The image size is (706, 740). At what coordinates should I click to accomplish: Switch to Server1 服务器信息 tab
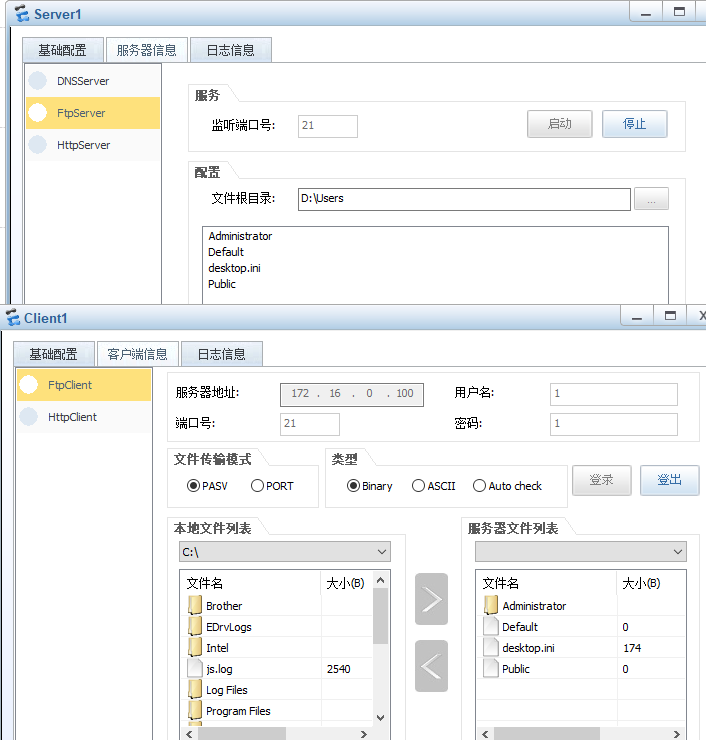(x=147, y=50)
